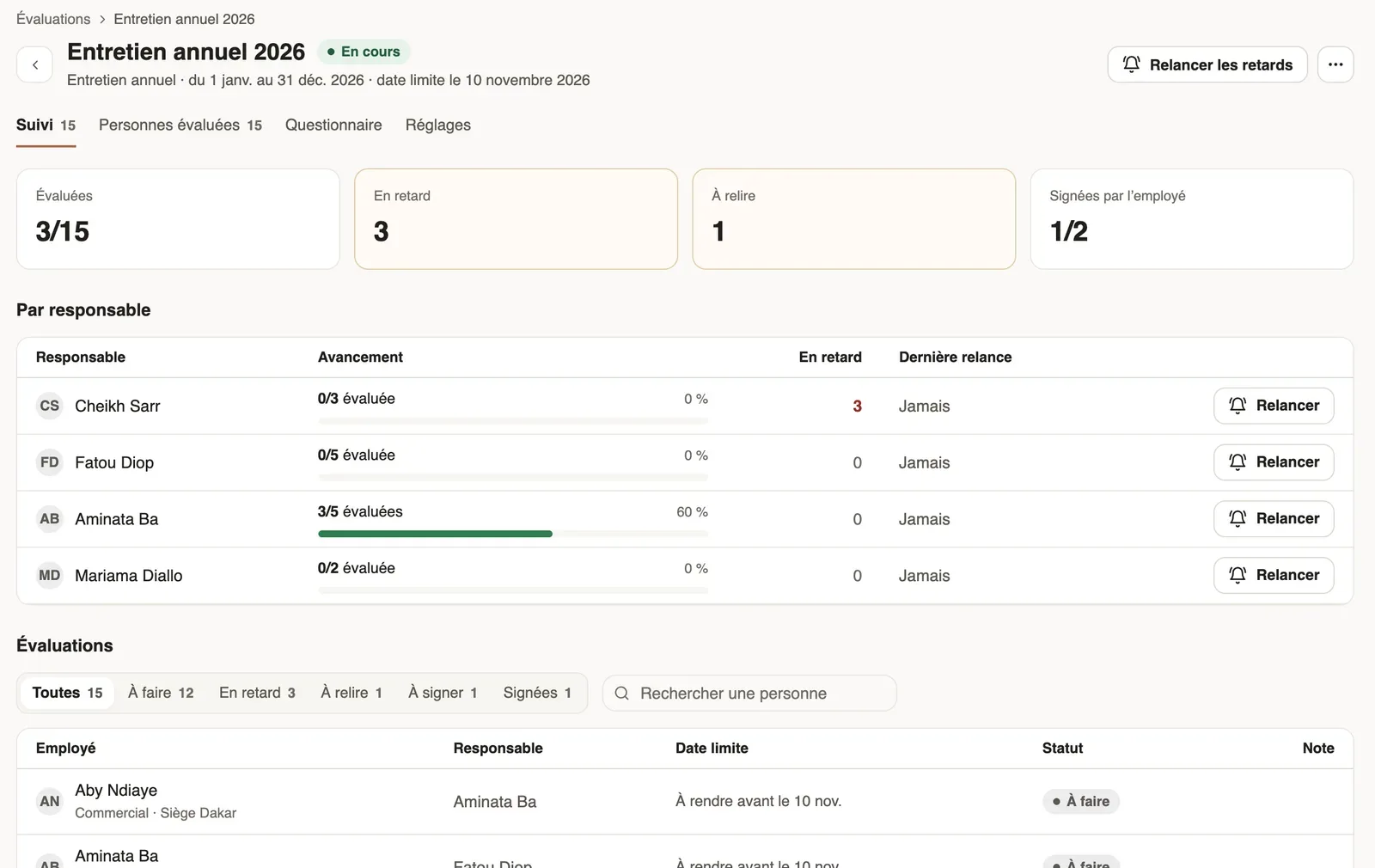Click the search magnifier icon
1375x868 pixels.
pos(622,693)
